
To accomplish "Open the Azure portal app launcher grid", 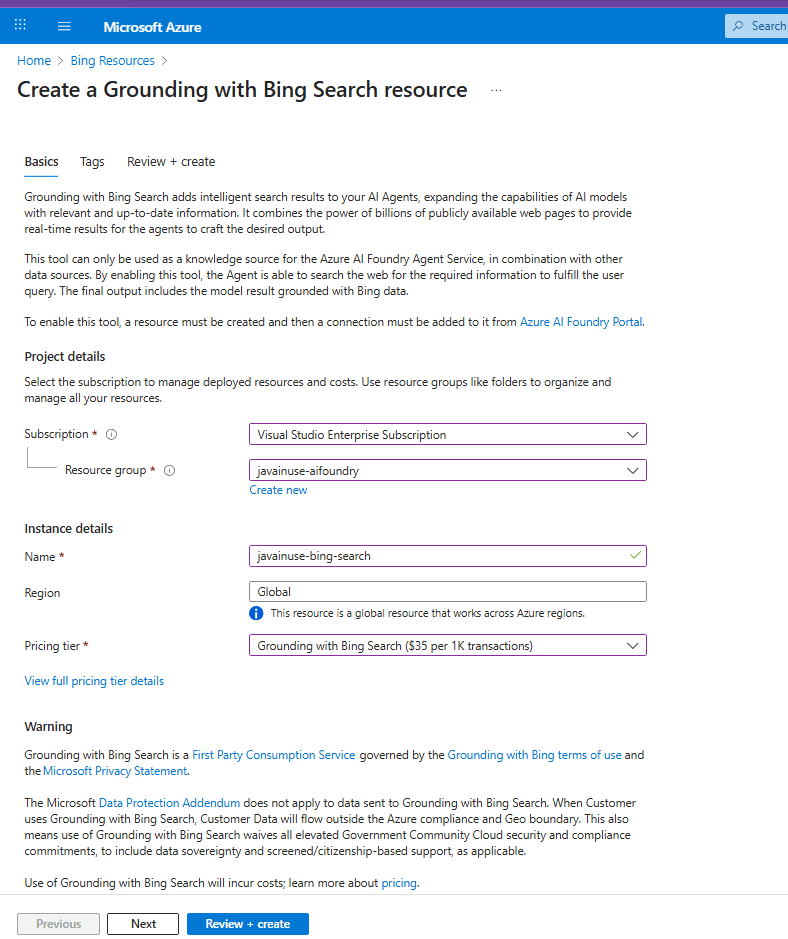I will click(x=20, y=25).
